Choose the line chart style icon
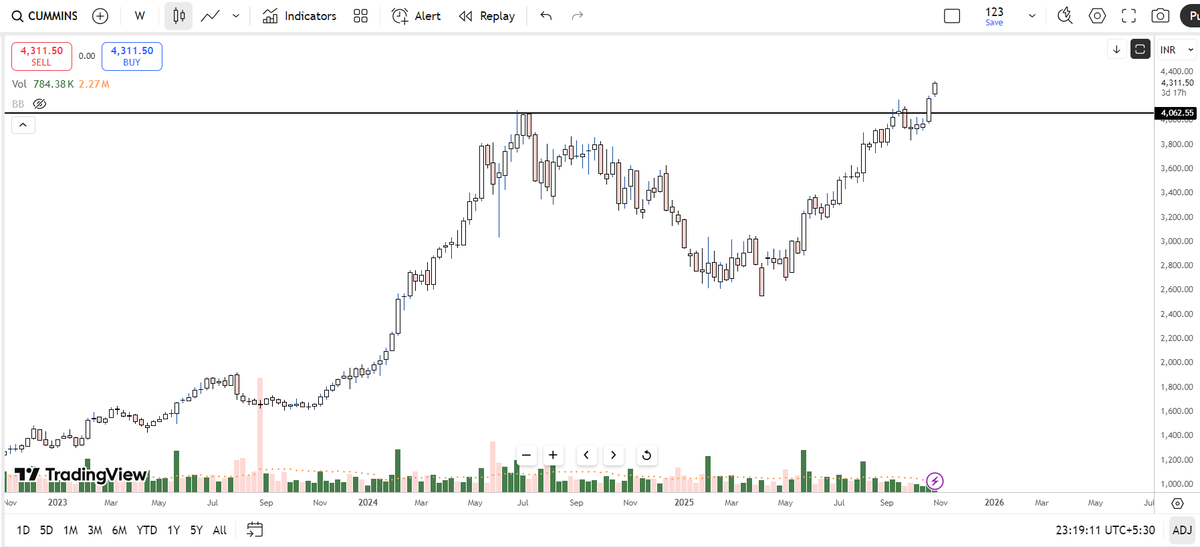The height and width of the screenshot is (547, 1200). [x=210, y=16]
